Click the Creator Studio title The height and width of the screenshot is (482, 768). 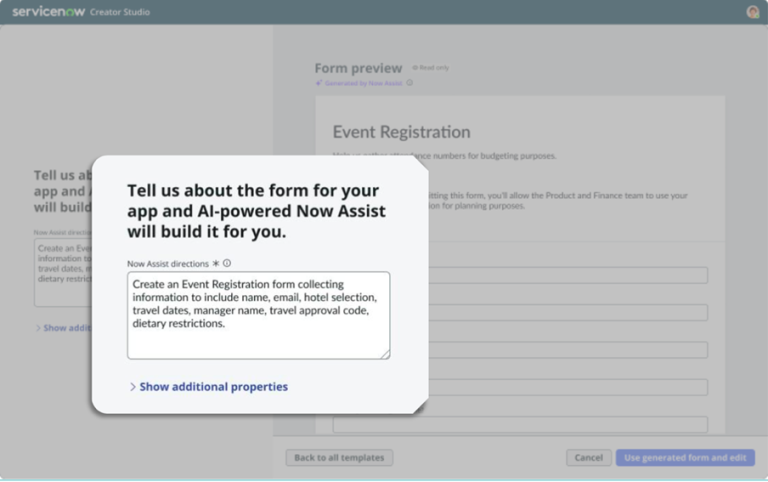pos(120,12)
